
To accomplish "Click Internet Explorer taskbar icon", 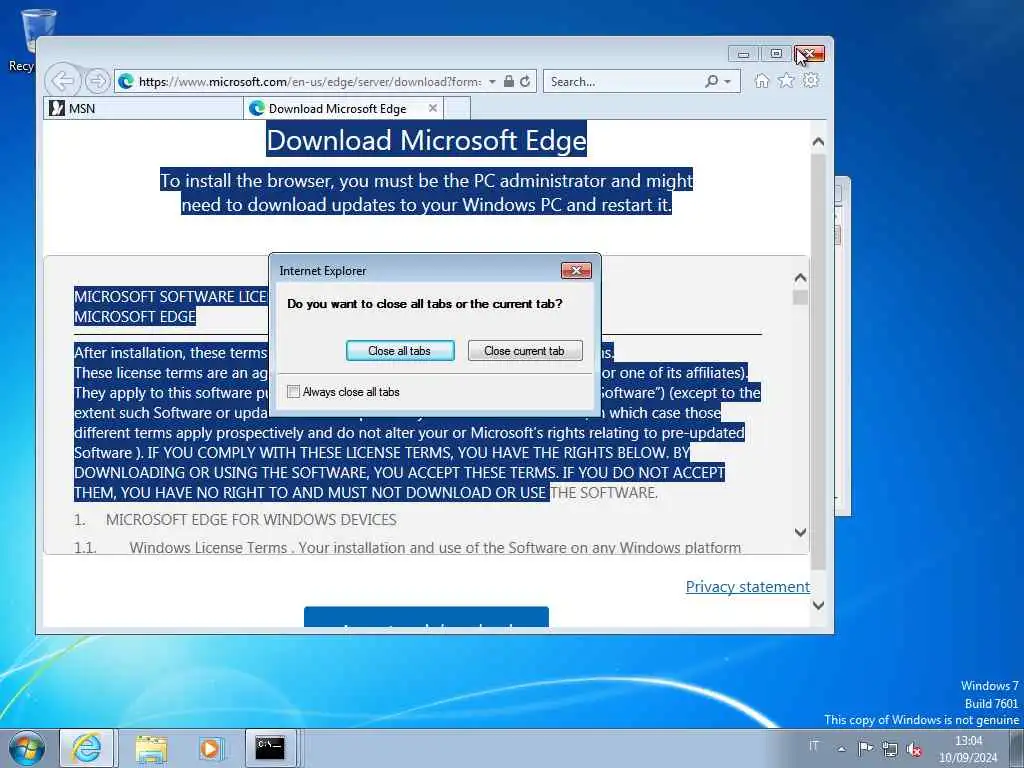I will pos(87,748).
